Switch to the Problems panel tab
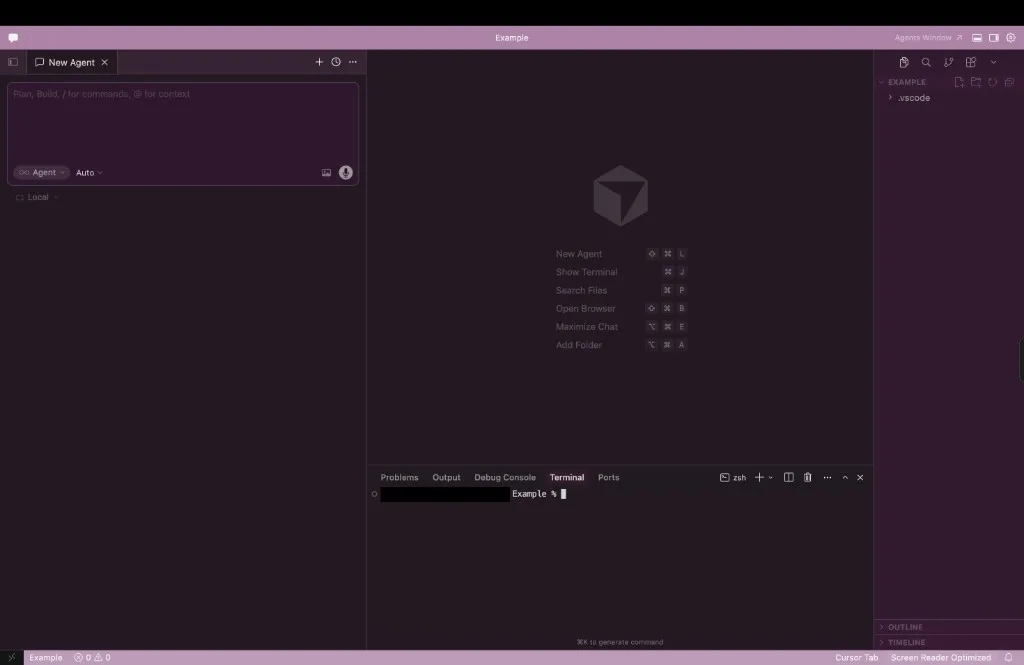This screenshot has height=665, width=1024. click(x=399, y=478)
